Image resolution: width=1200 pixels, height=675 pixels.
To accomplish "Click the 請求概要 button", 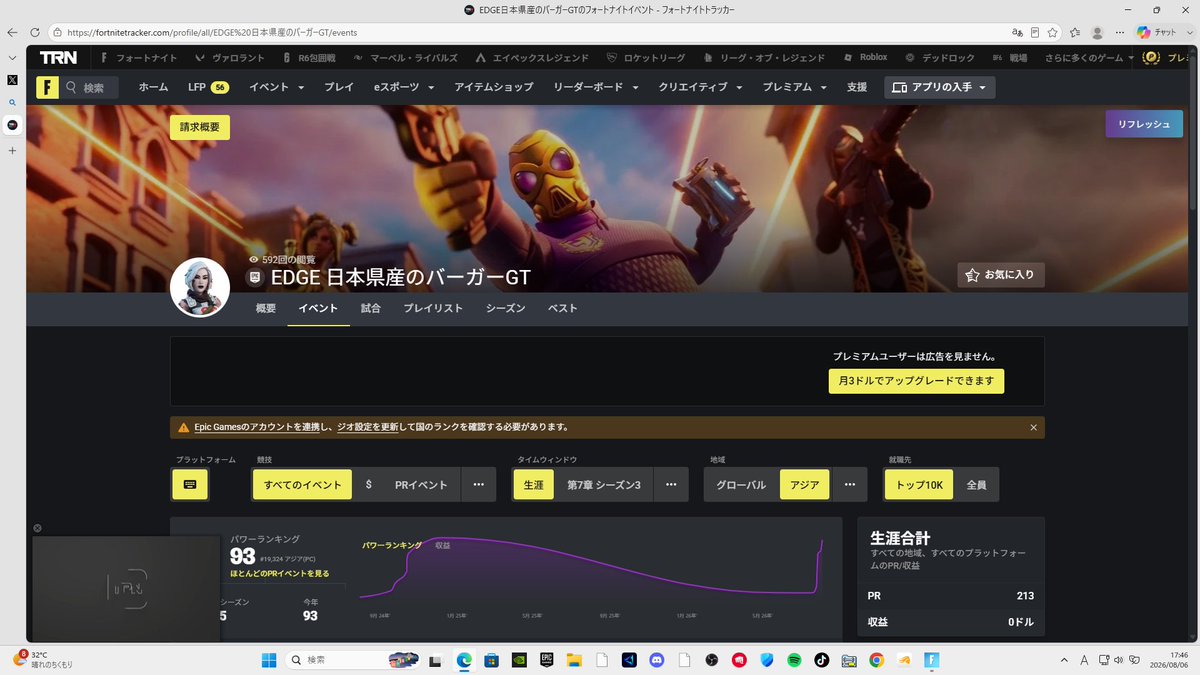I will [200, 128].
